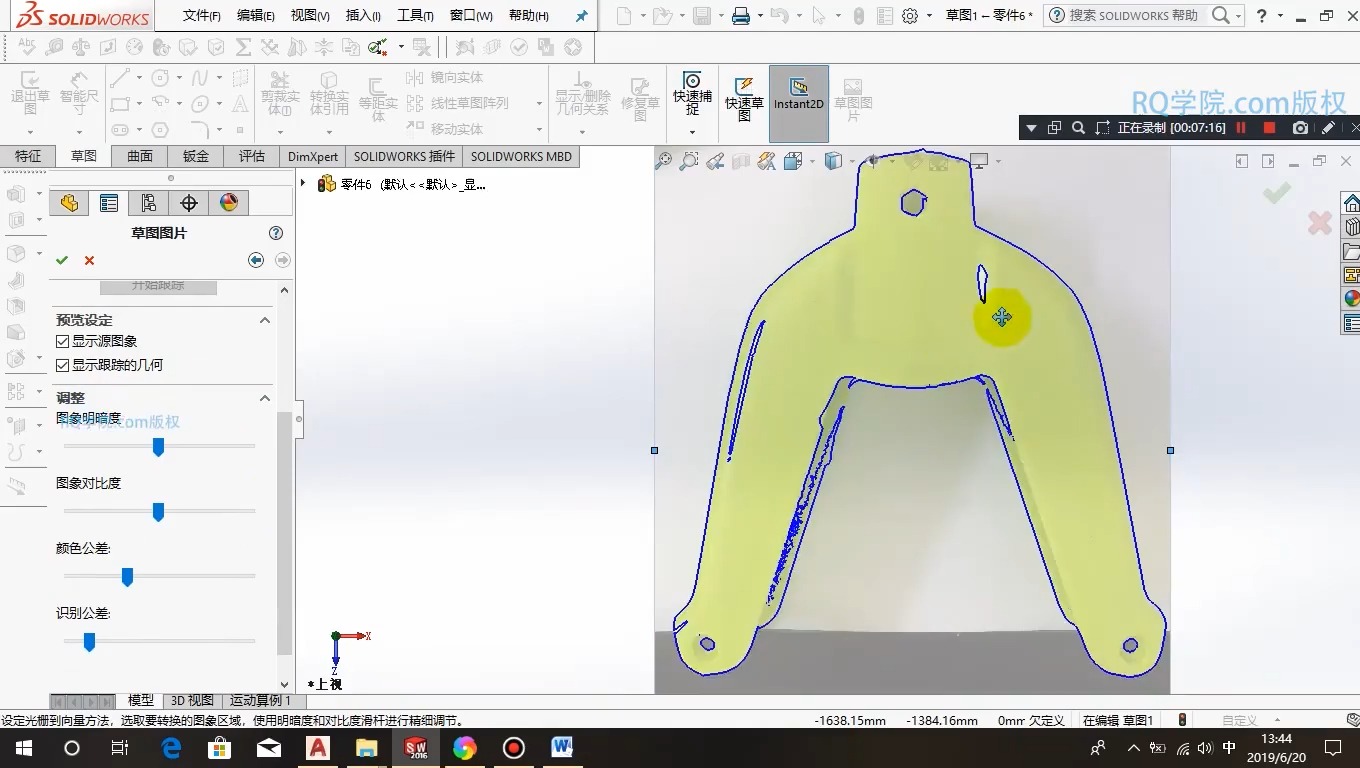Select the zoom to area magnifier icon
This screenshot has height=768, width=1360.
tap(690, 160)
